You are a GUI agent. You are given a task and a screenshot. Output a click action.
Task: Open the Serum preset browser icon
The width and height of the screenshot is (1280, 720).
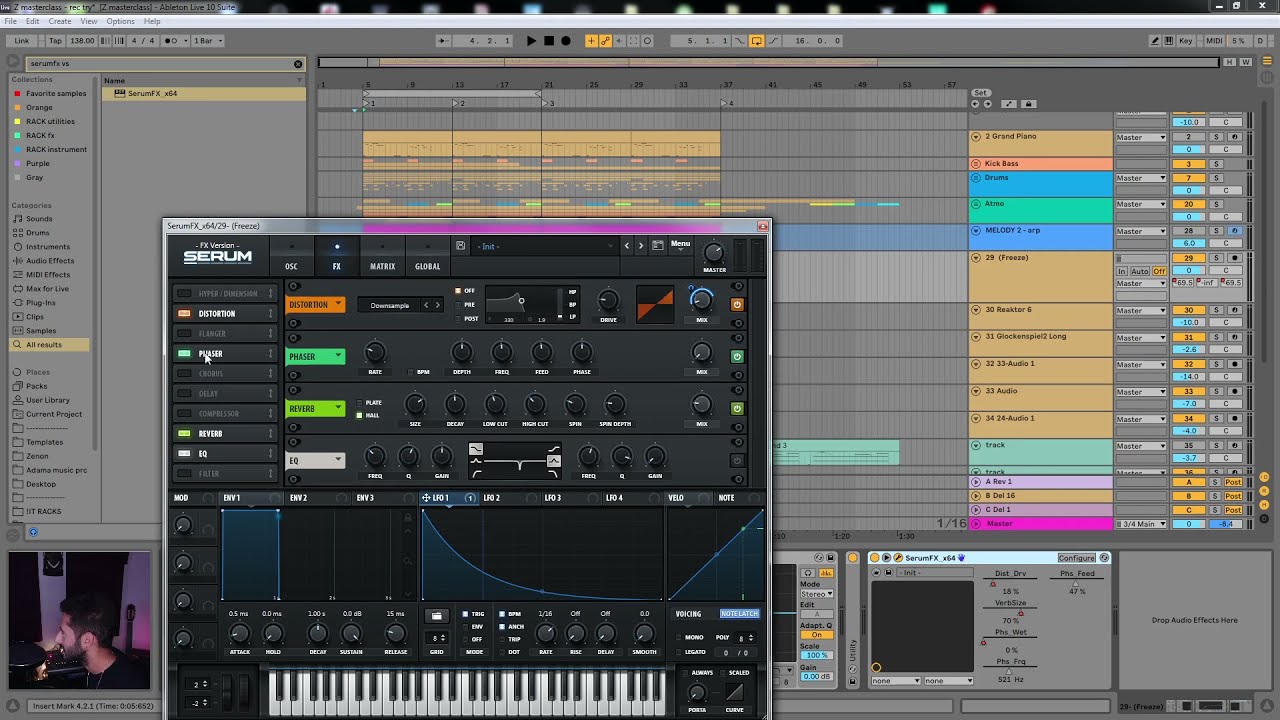point(657,246)
